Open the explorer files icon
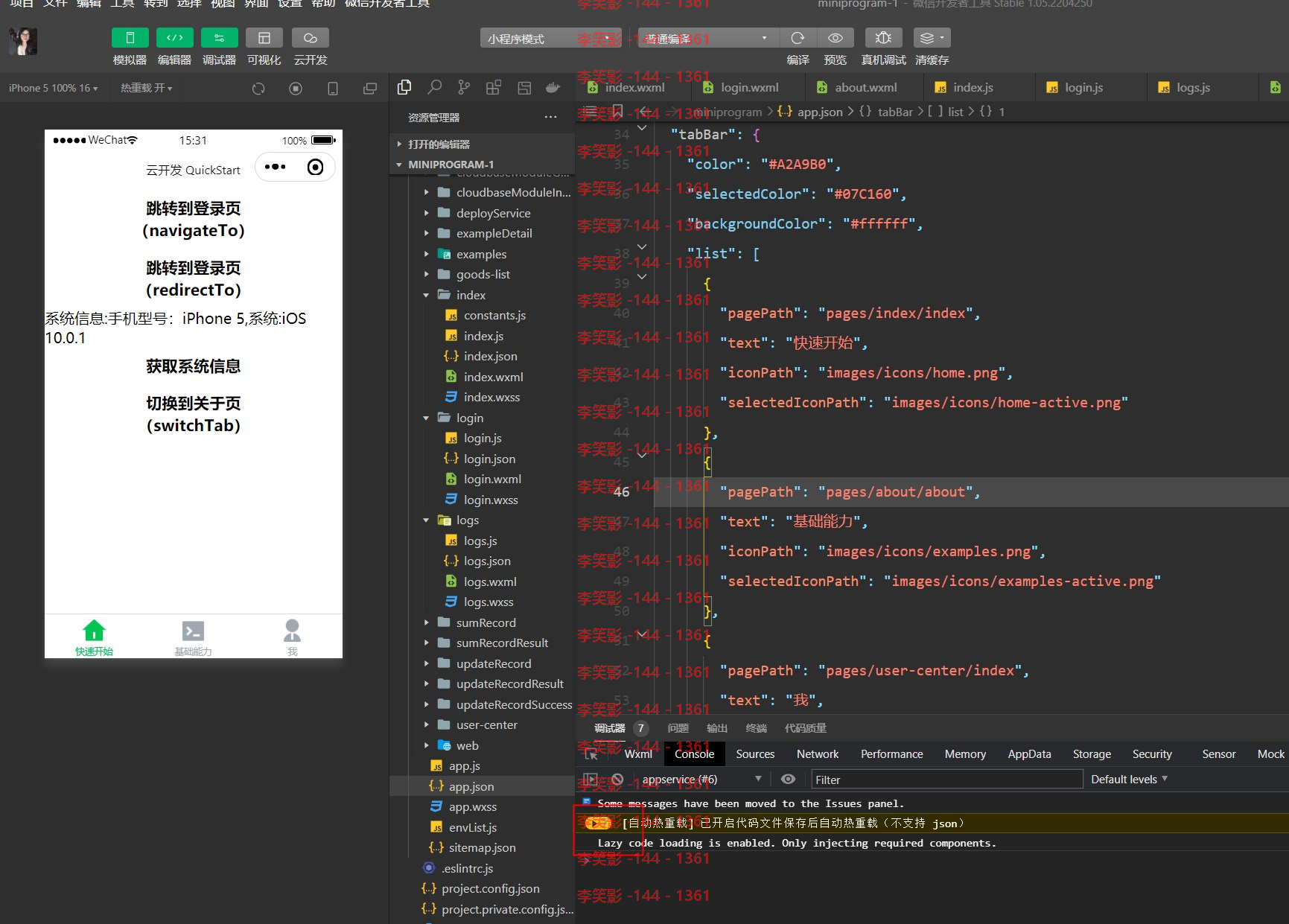 point(404,87)
